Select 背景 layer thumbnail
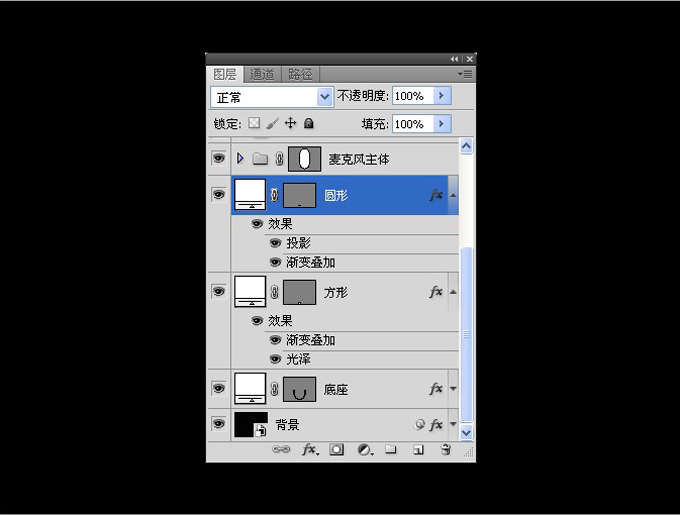The width and height of the screenshot is (680, 515). (x=251, y=424)
